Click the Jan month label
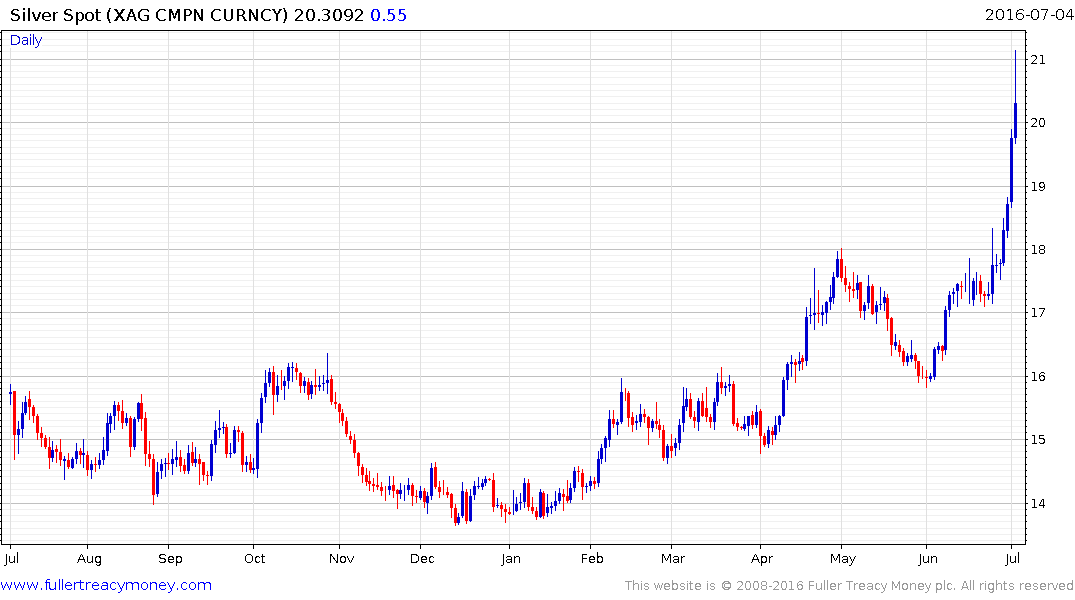The height and width of the screenshot is (600, 1075). pos(511,559)
